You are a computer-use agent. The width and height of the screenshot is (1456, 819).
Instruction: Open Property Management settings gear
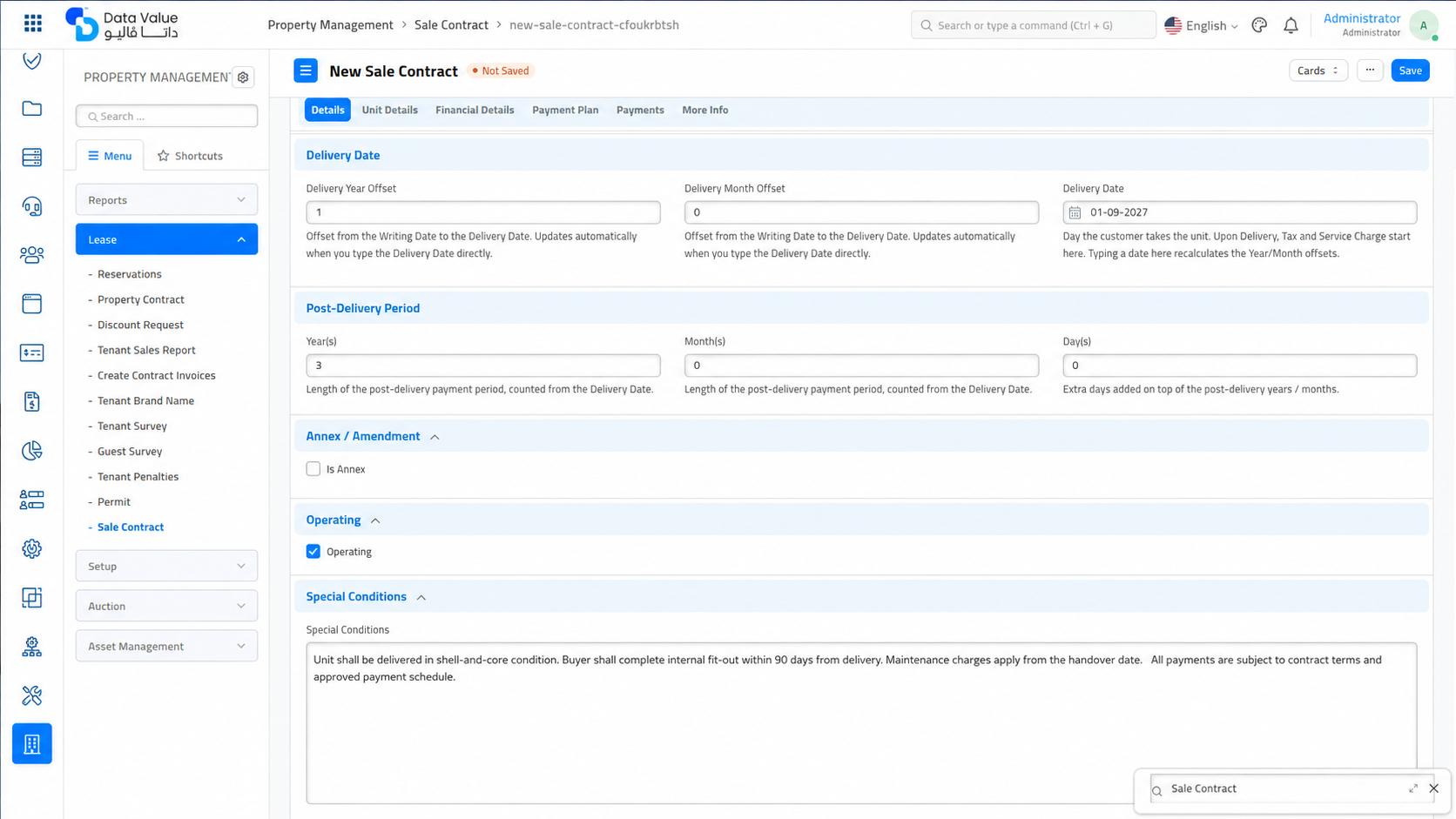click(243, 77)
